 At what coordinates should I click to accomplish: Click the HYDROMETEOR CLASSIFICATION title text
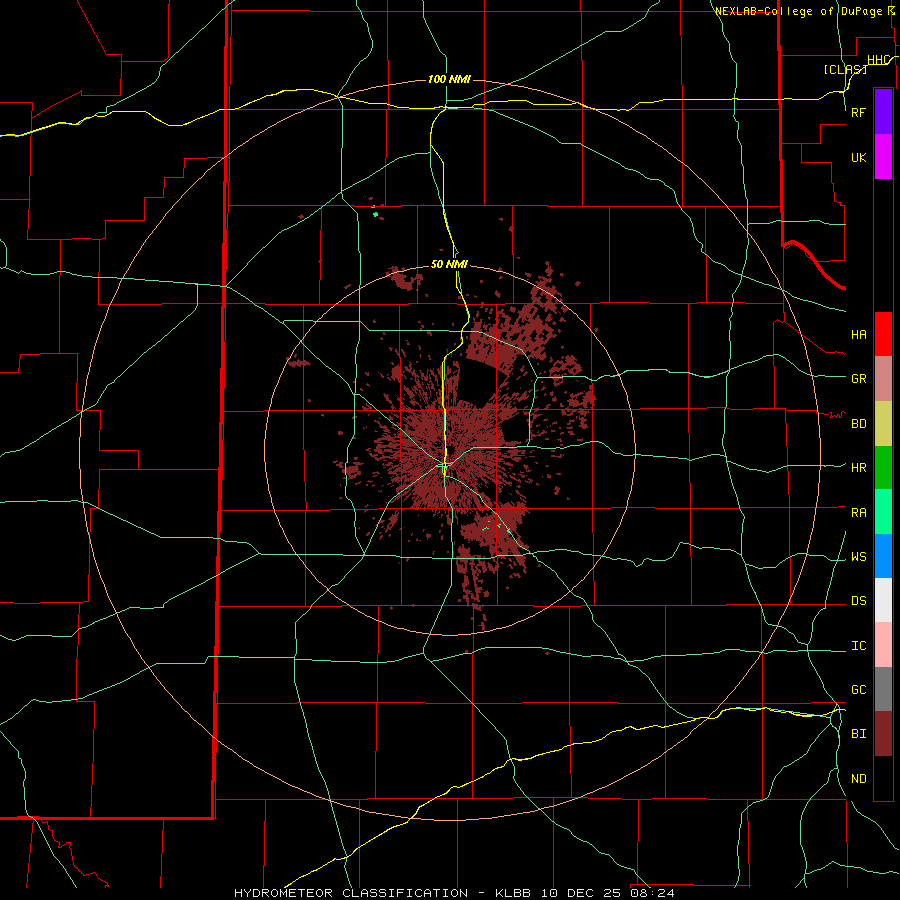click(351, 893)
